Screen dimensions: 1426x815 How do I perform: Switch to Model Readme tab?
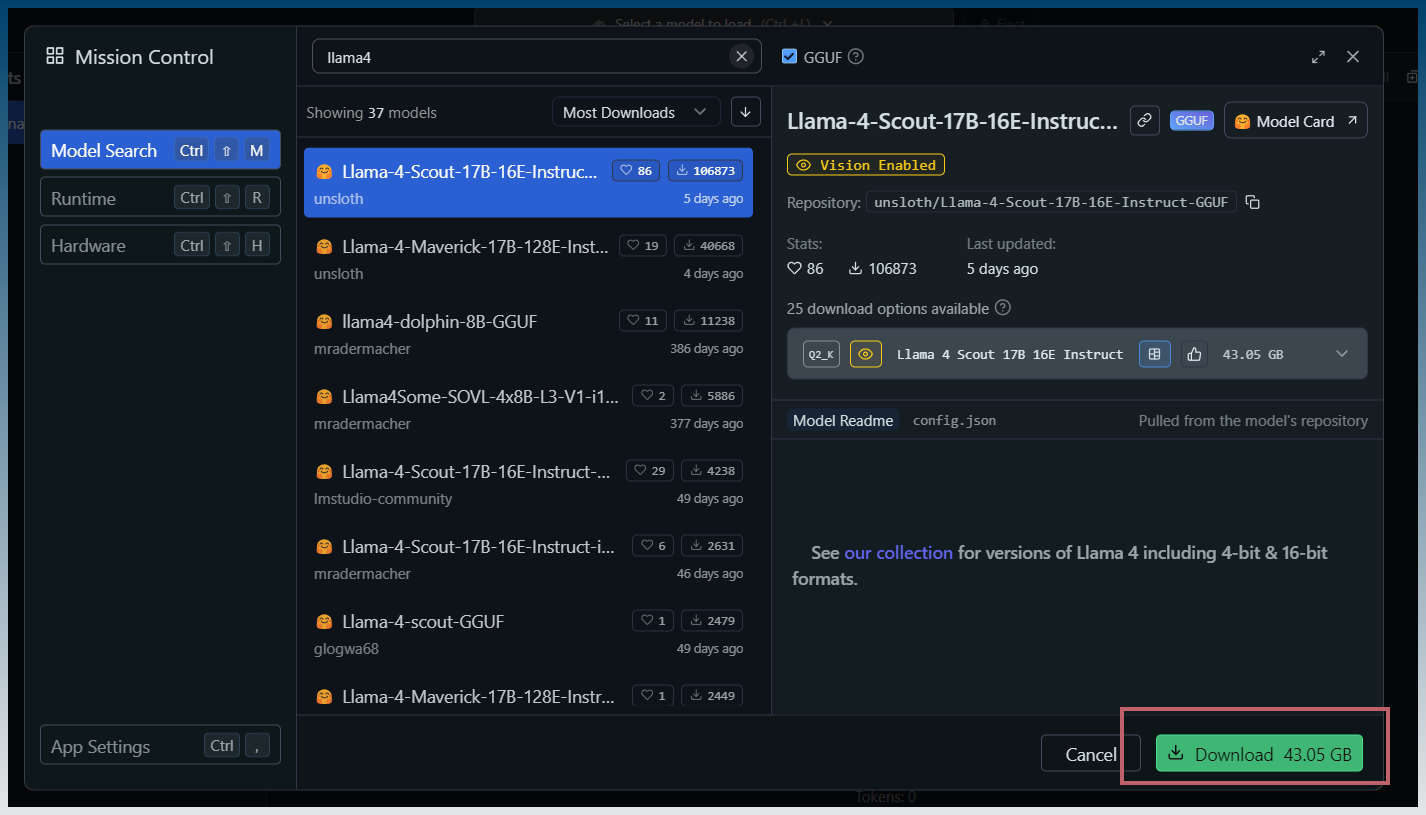(842, 421)
